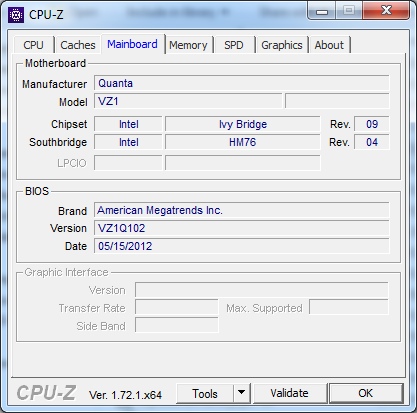Screen dimensions: 417x413
Task: Open the Caches tab
Action: pos(78,45)
